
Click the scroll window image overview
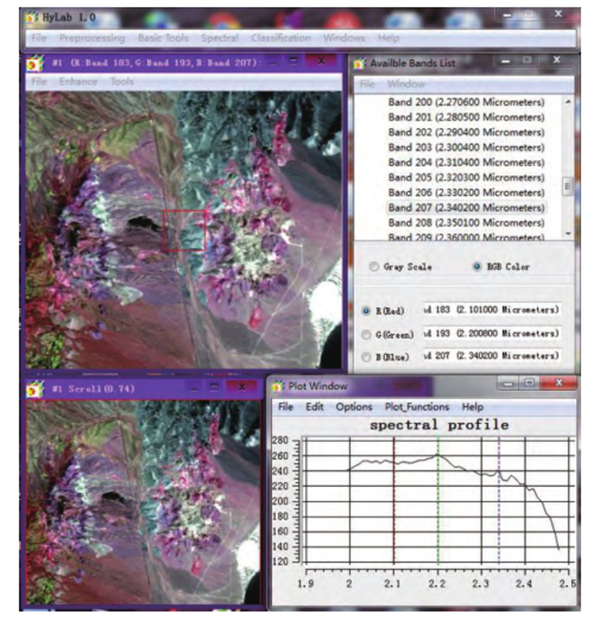pyautogui.click(x=143, y=502)
